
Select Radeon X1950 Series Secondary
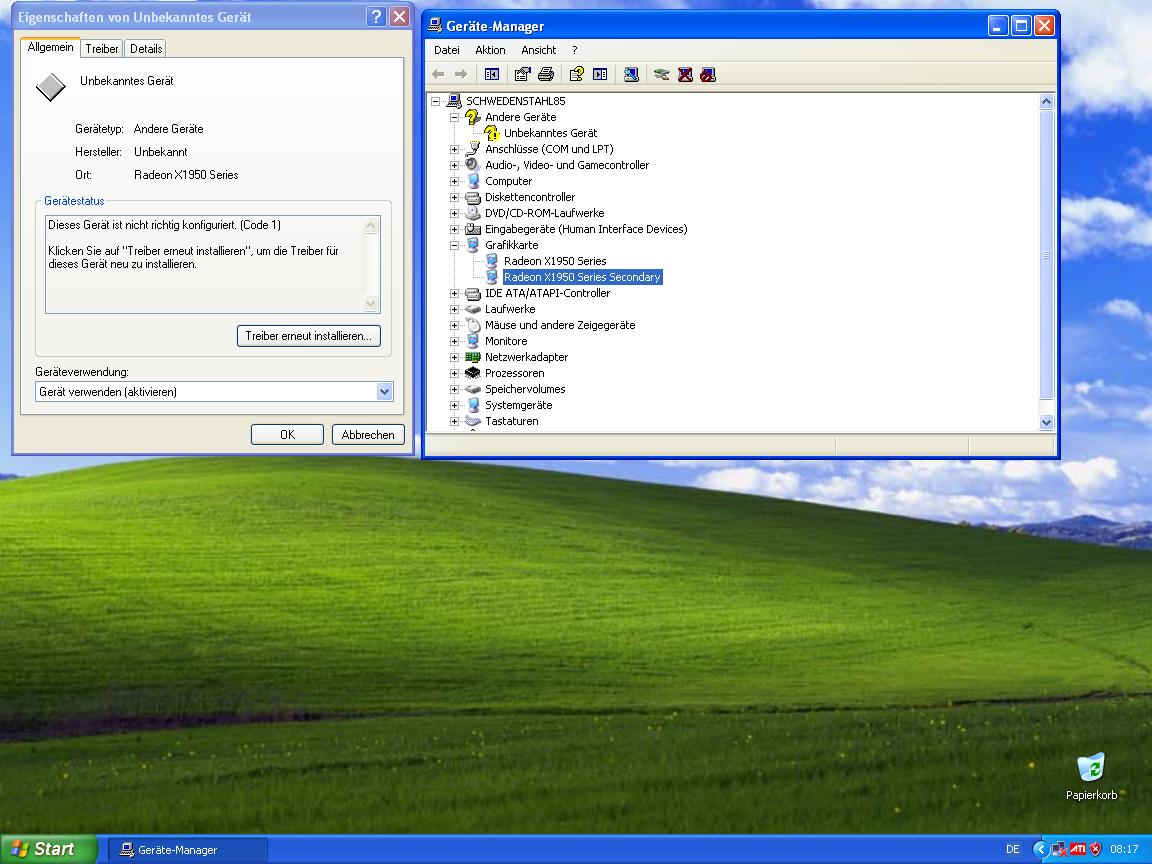tap(582, 277)
